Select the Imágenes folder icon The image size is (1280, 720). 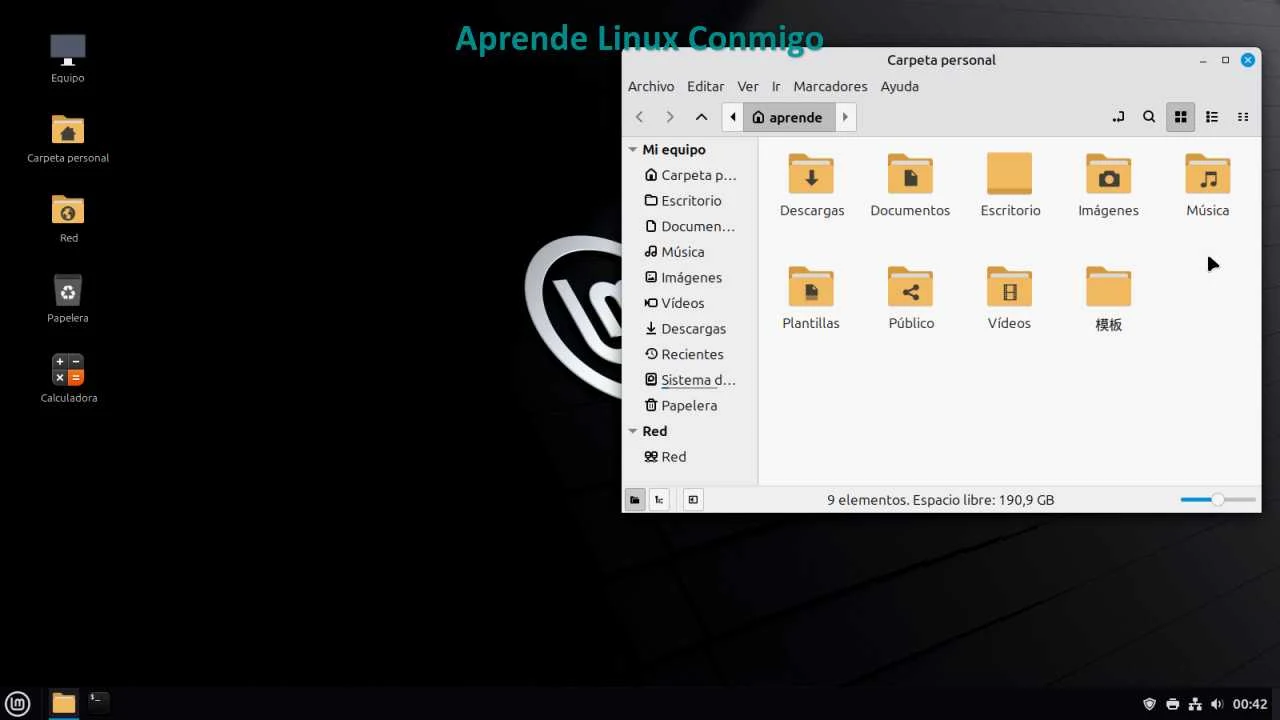(1108, 174)
